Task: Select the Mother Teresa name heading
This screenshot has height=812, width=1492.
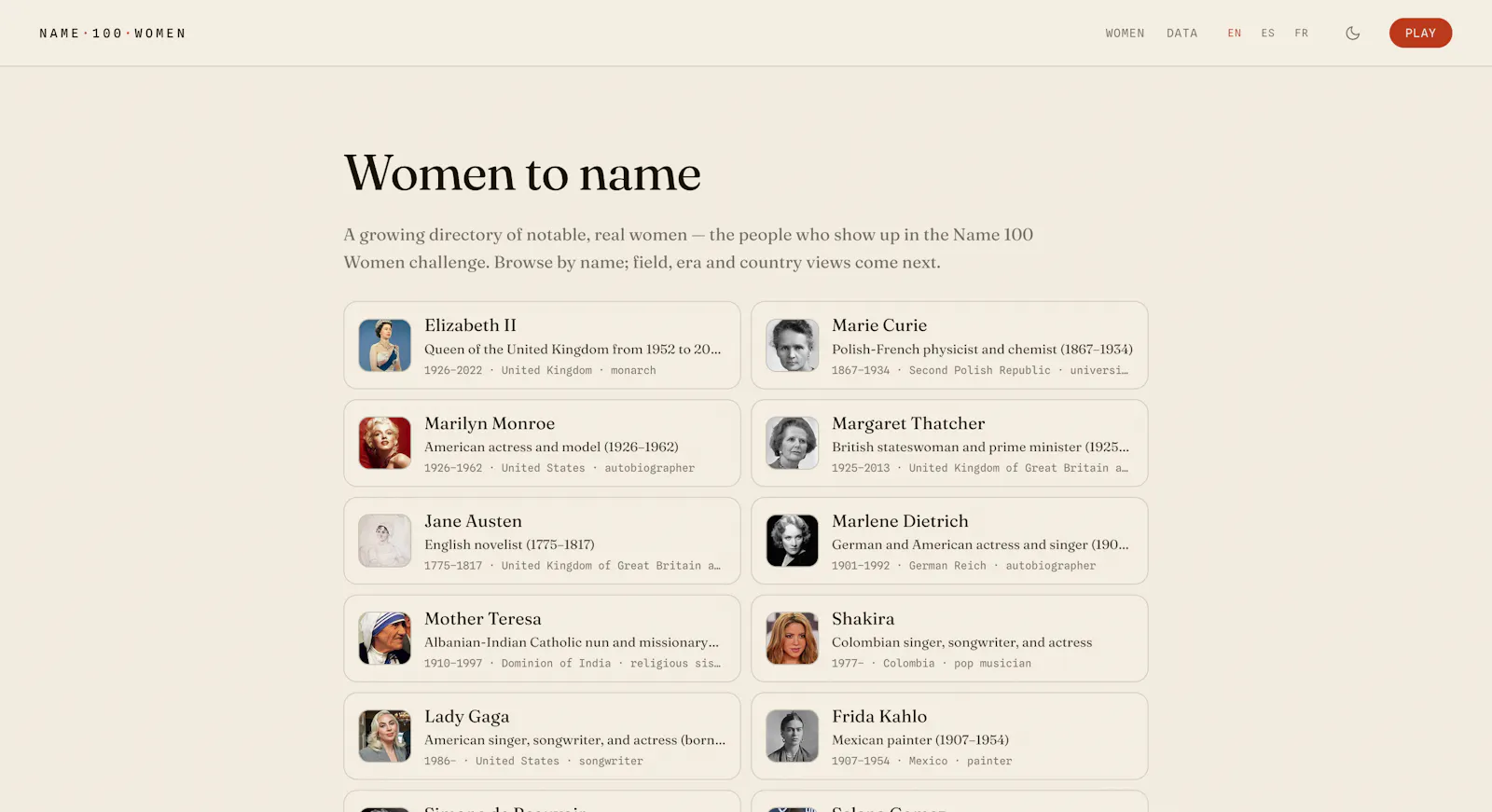Action: click(482, 619)
